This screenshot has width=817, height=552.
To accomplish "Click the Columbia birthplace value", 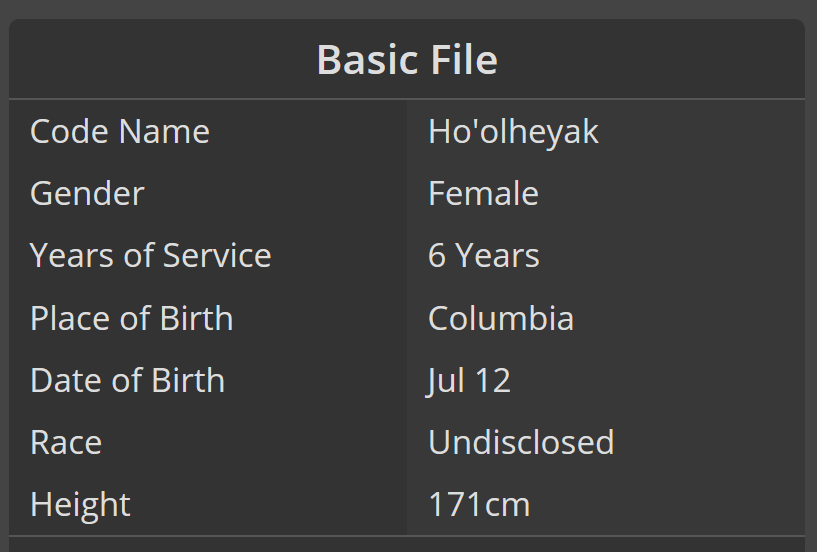I will coord(501,317).
